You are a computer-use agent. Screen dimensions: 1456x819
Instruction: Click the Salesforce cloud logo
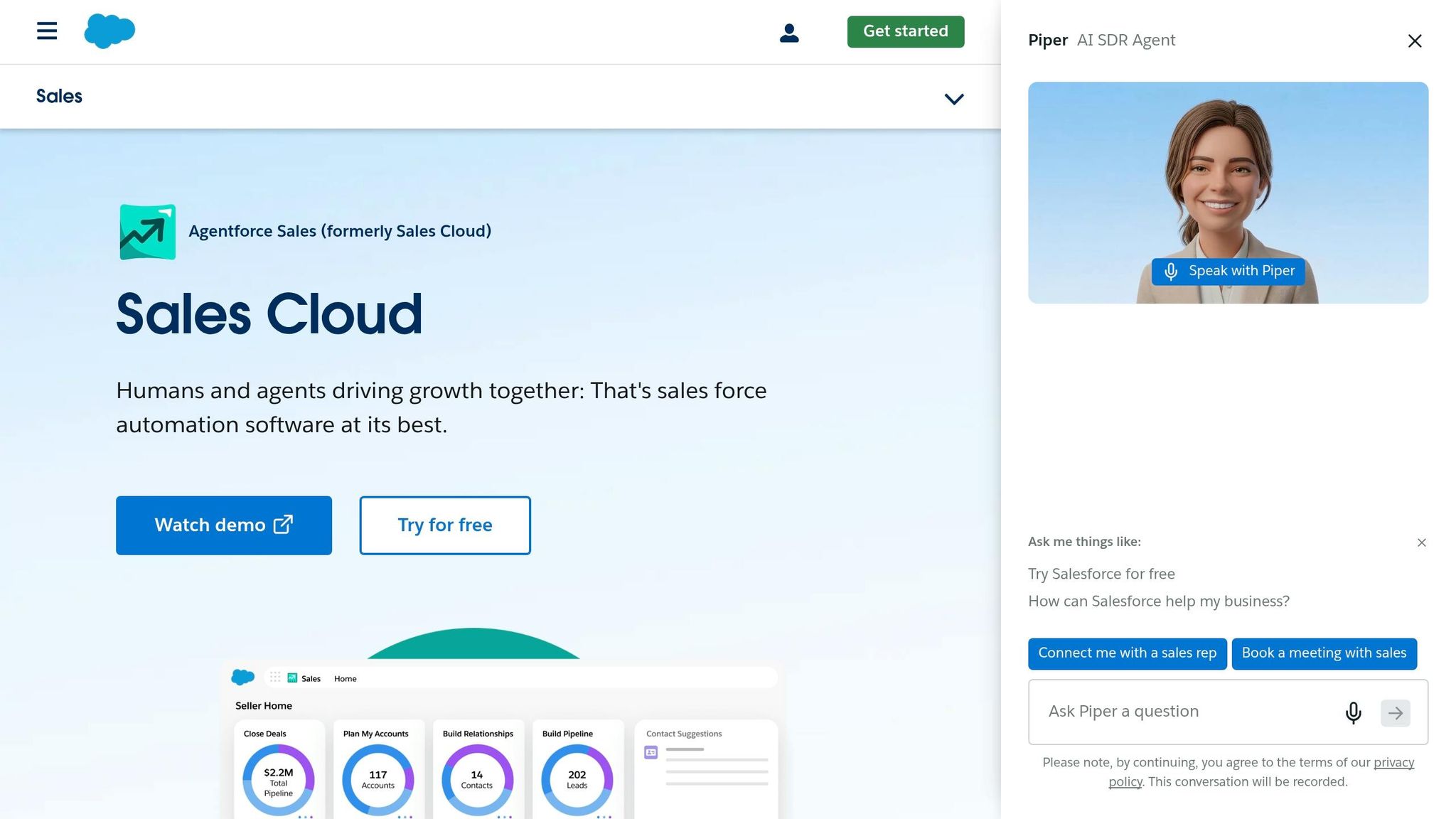pos(109,31)
